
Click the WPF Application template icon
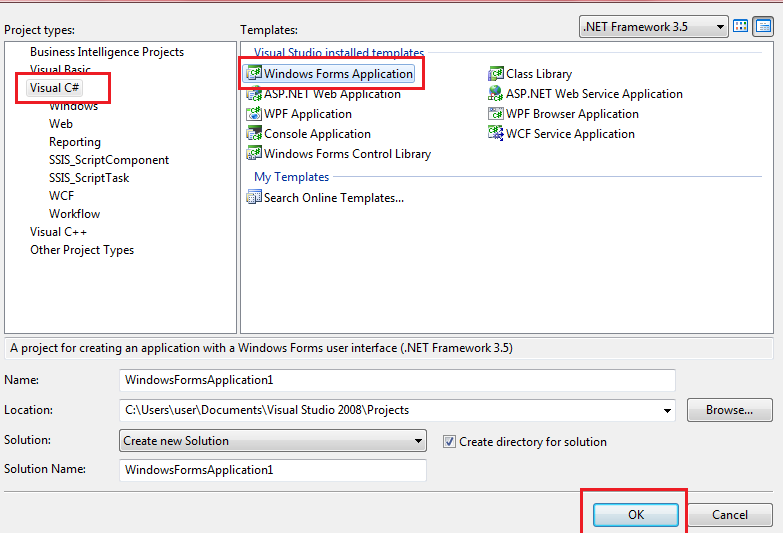254,114
